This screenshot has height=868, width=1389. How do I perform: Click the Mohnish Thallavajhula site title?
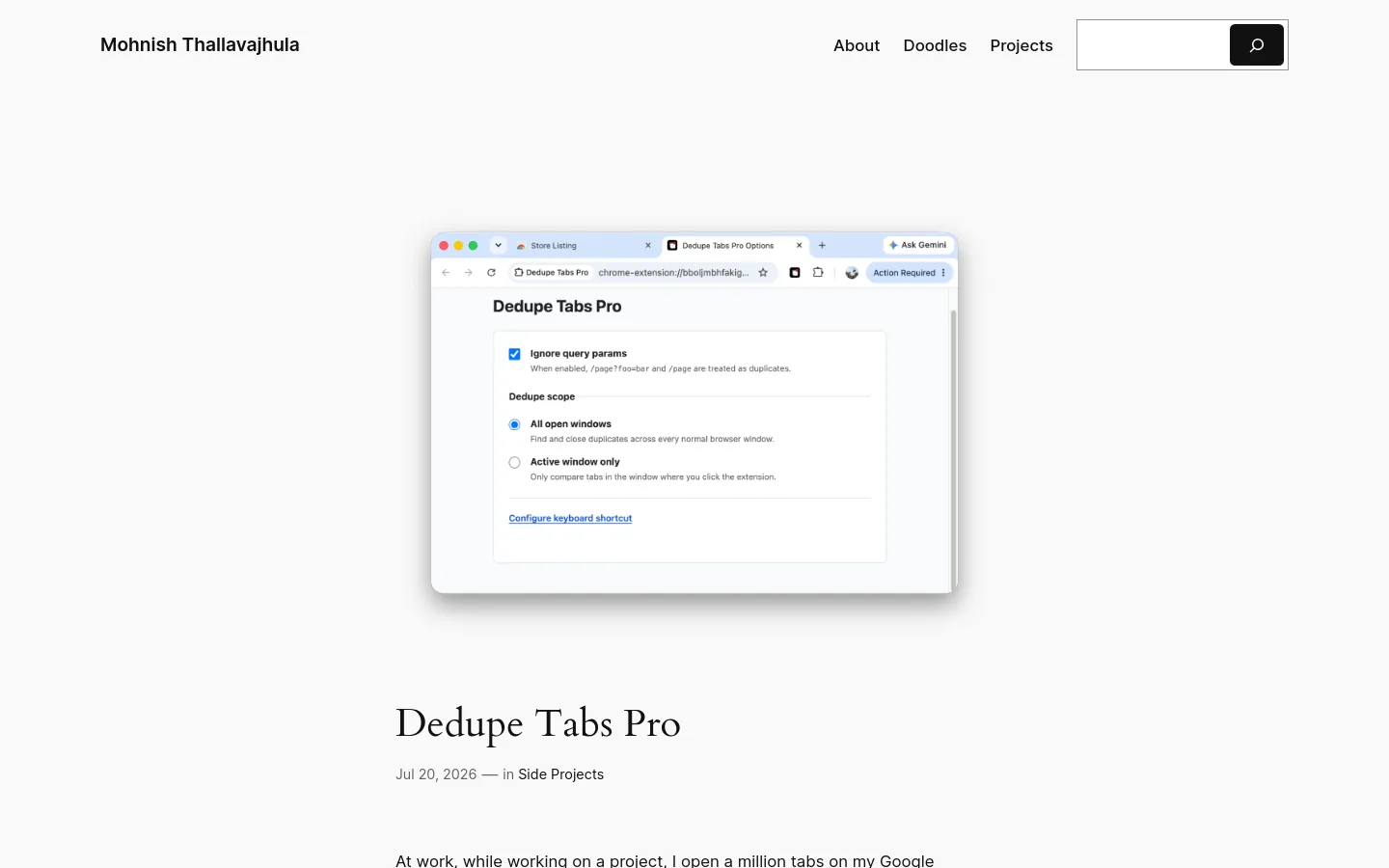coord(200,44)
